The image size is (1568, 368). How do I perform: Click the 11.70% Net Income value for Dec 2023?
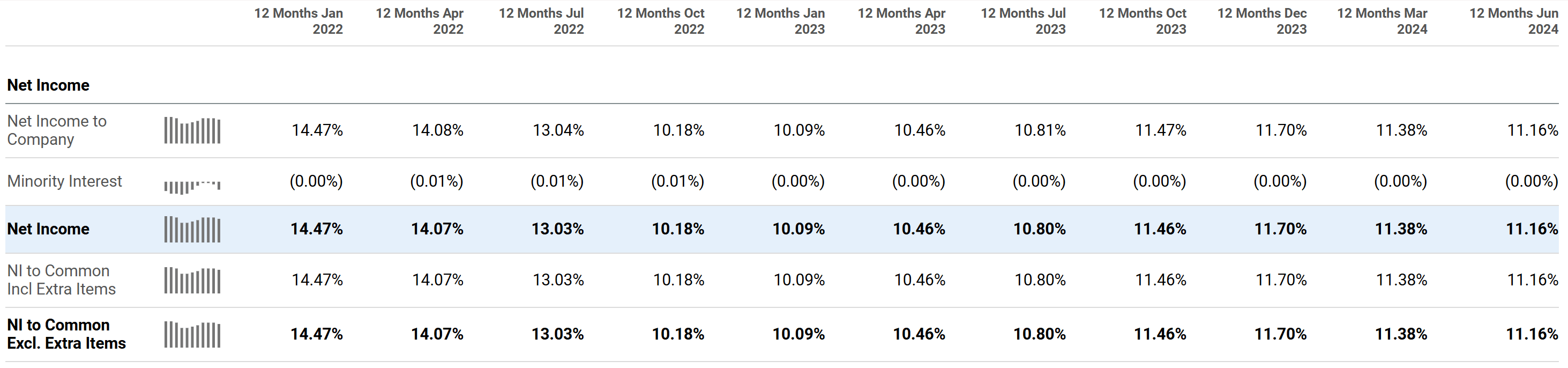(x=1280, y=229)
